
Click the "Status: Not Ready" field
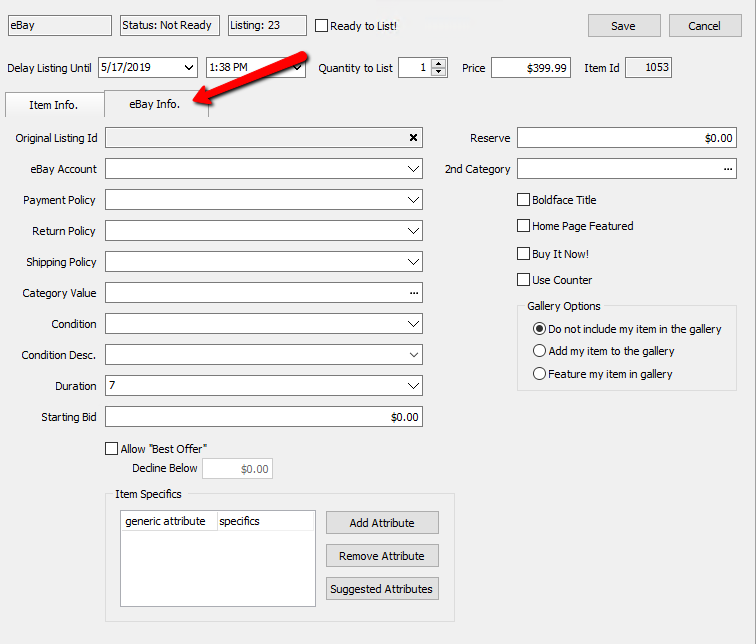point(170,26)
